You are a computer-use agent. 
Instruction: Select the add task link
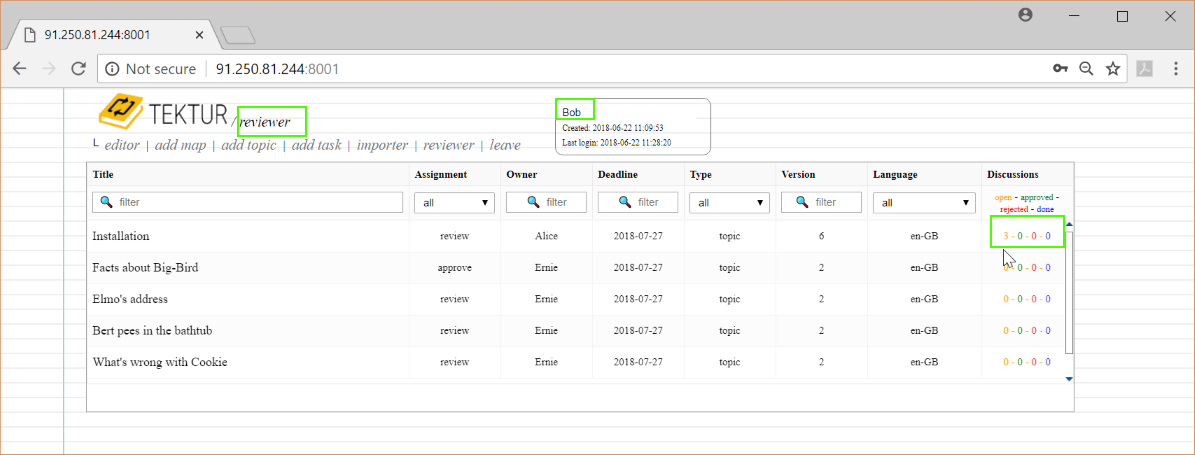coord(316,145)
